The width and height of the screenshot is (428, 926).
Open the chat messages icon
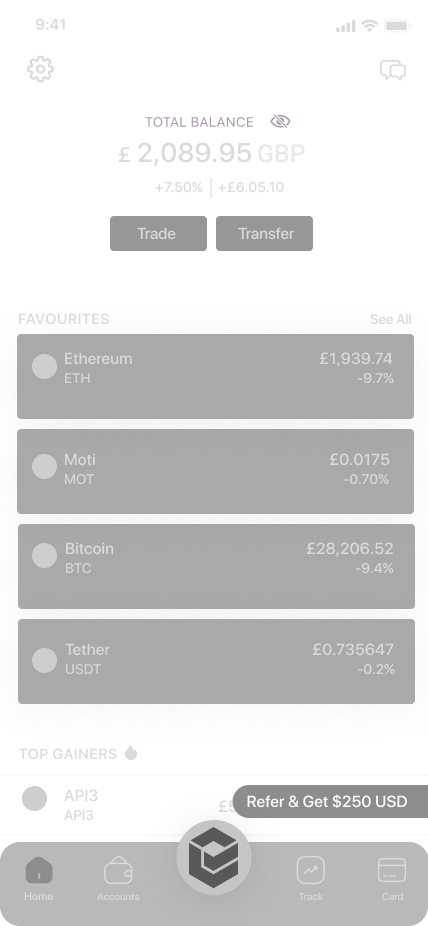tap(393, 70)
